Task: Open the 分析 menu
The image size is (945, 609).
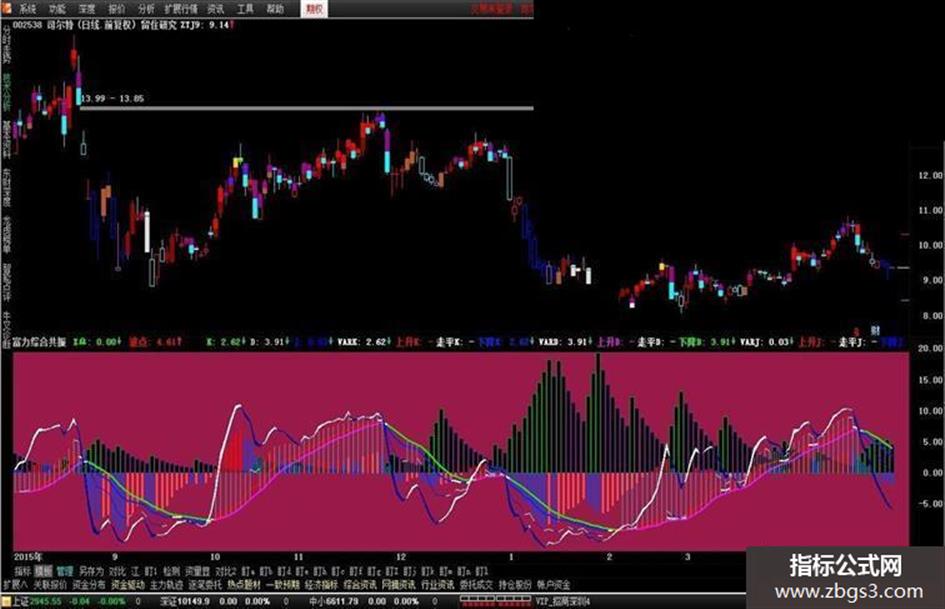Action: click(146, 8)
